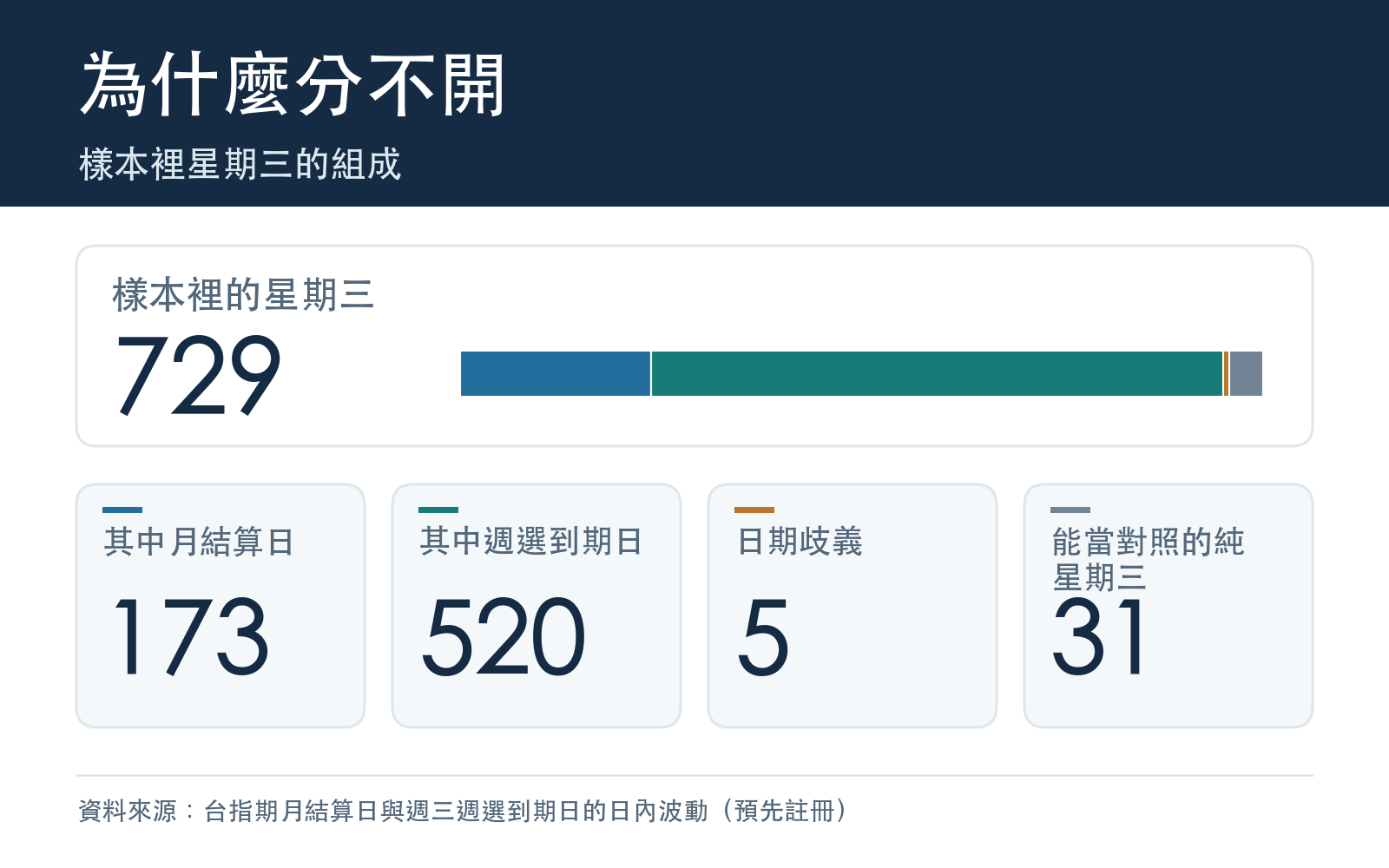Click the 資料來源 footnote text
The width and height of the screenshot is (1389, 868).
click(x=464, y=811)
